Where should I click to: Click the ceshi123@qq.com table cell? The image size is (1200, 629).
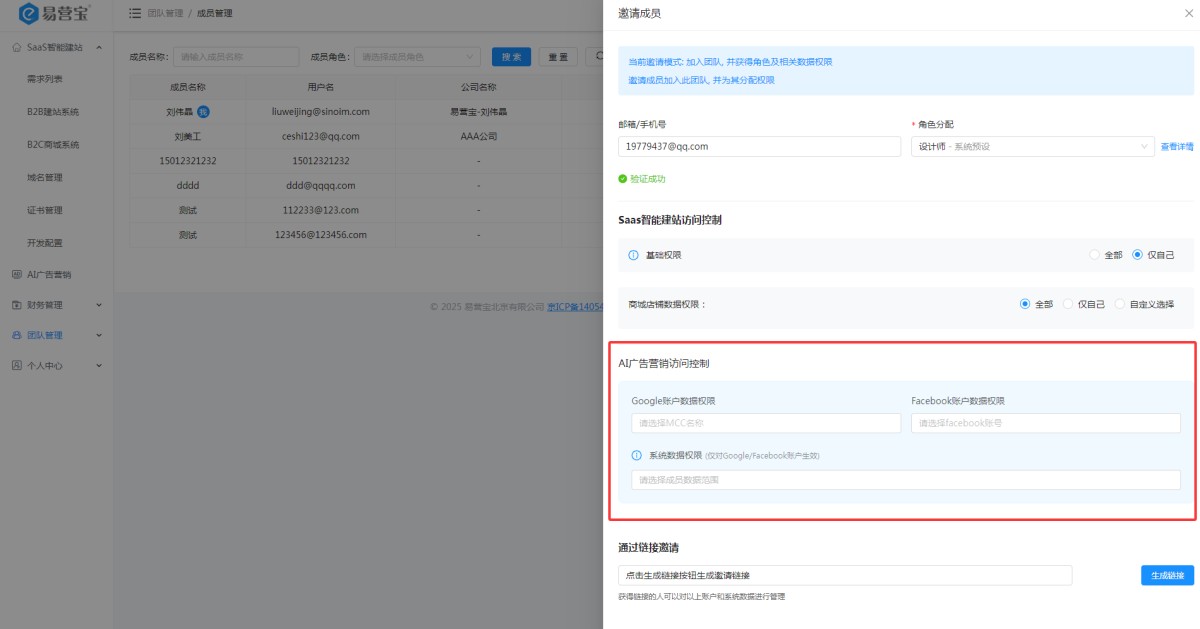point(321,136)
